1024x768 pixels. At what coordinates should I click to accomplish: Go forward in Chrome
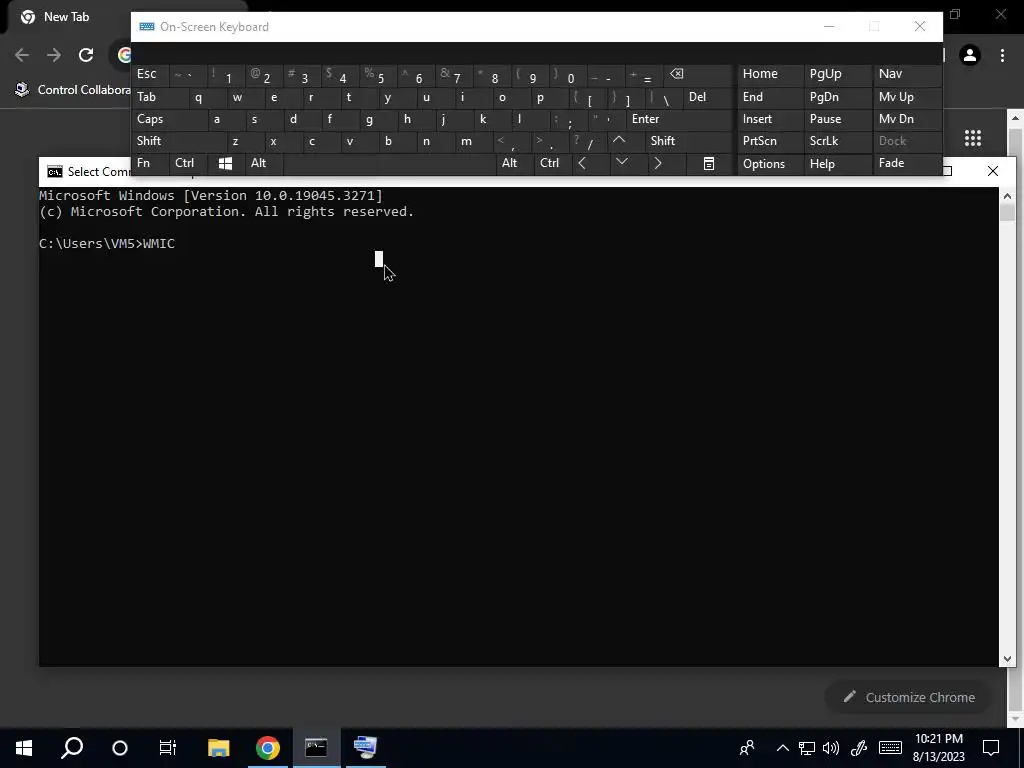[54, 55]
